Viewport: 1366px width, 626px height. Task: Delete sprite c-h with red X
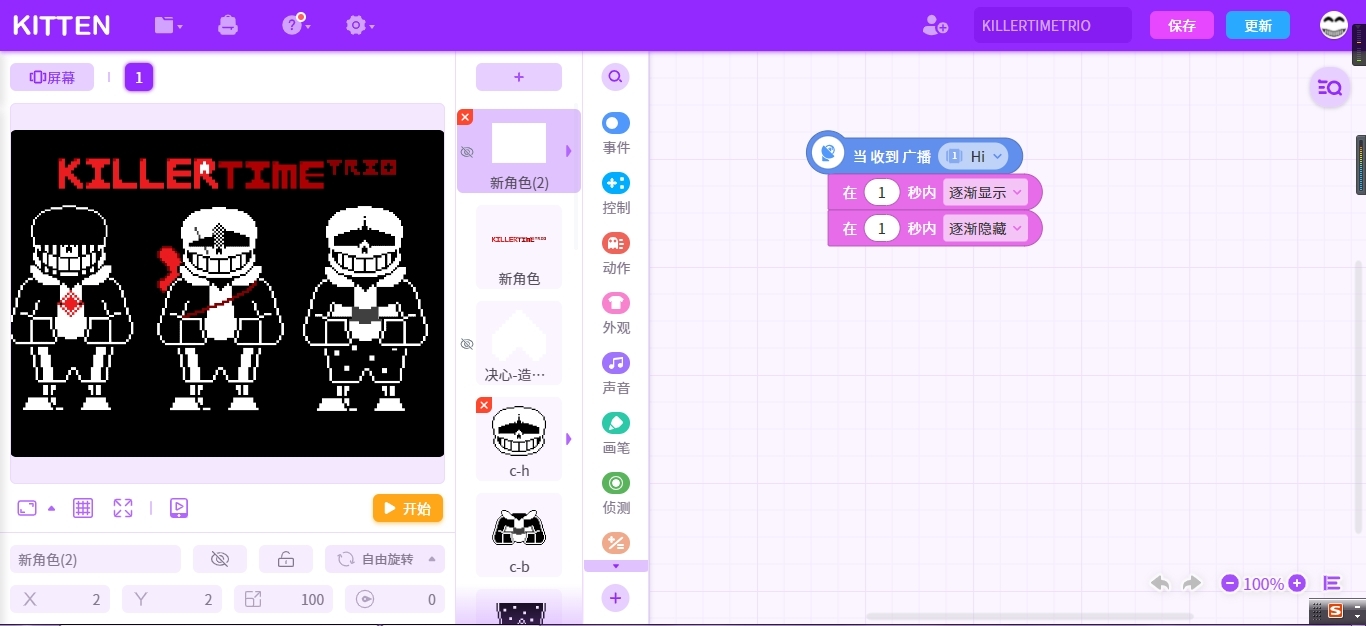[484, 405]
